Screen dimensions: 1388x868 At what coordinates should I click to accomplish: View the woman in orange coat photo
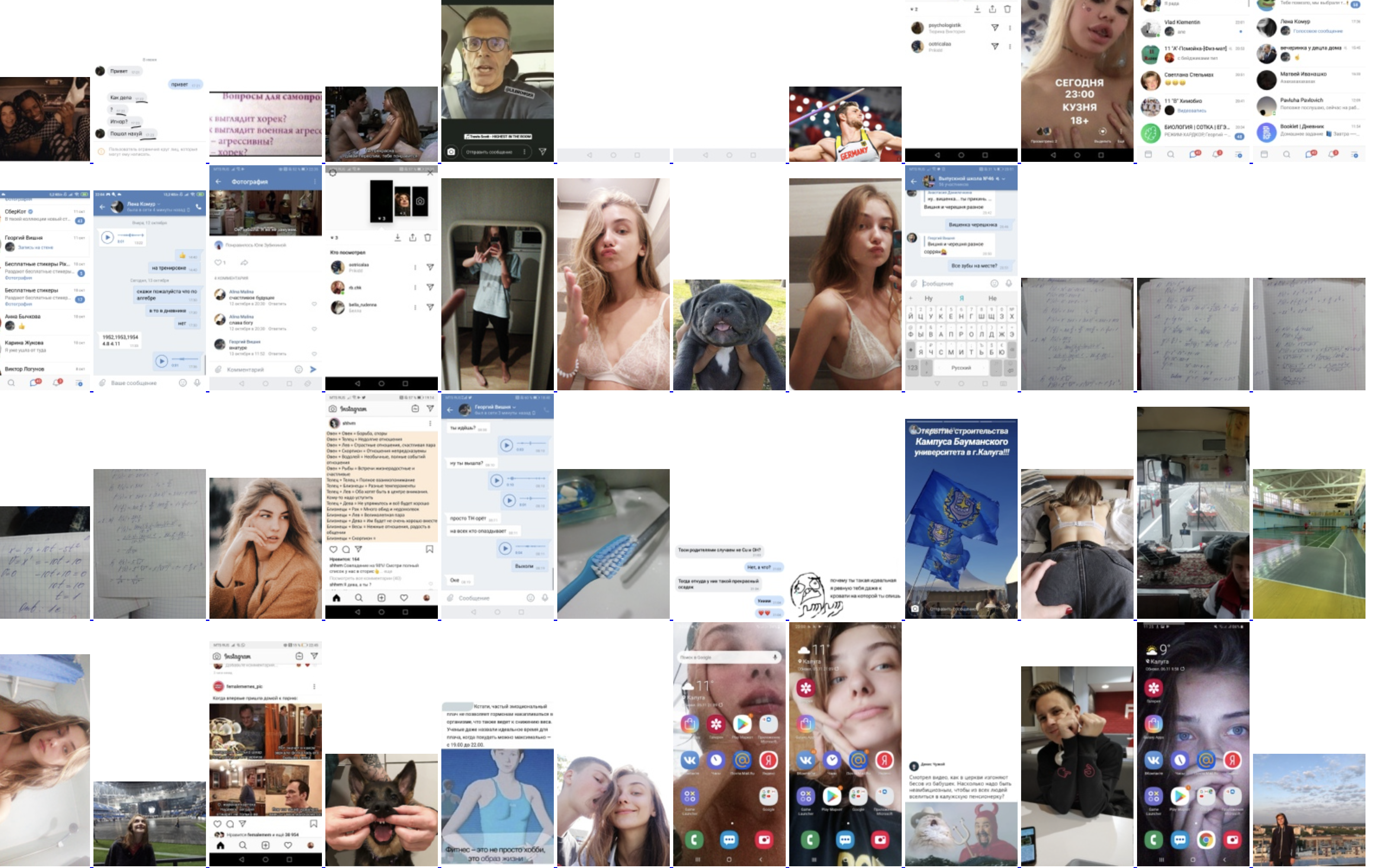[x=265, y=548]
